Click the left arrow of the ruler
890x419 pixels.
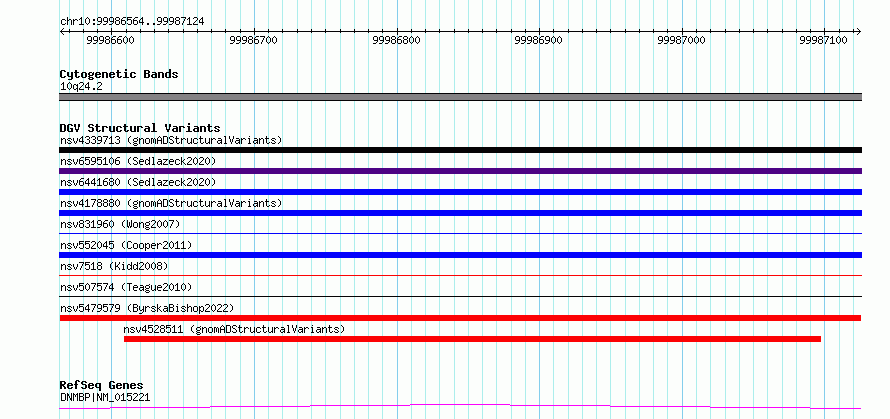(x=62, y=31)
